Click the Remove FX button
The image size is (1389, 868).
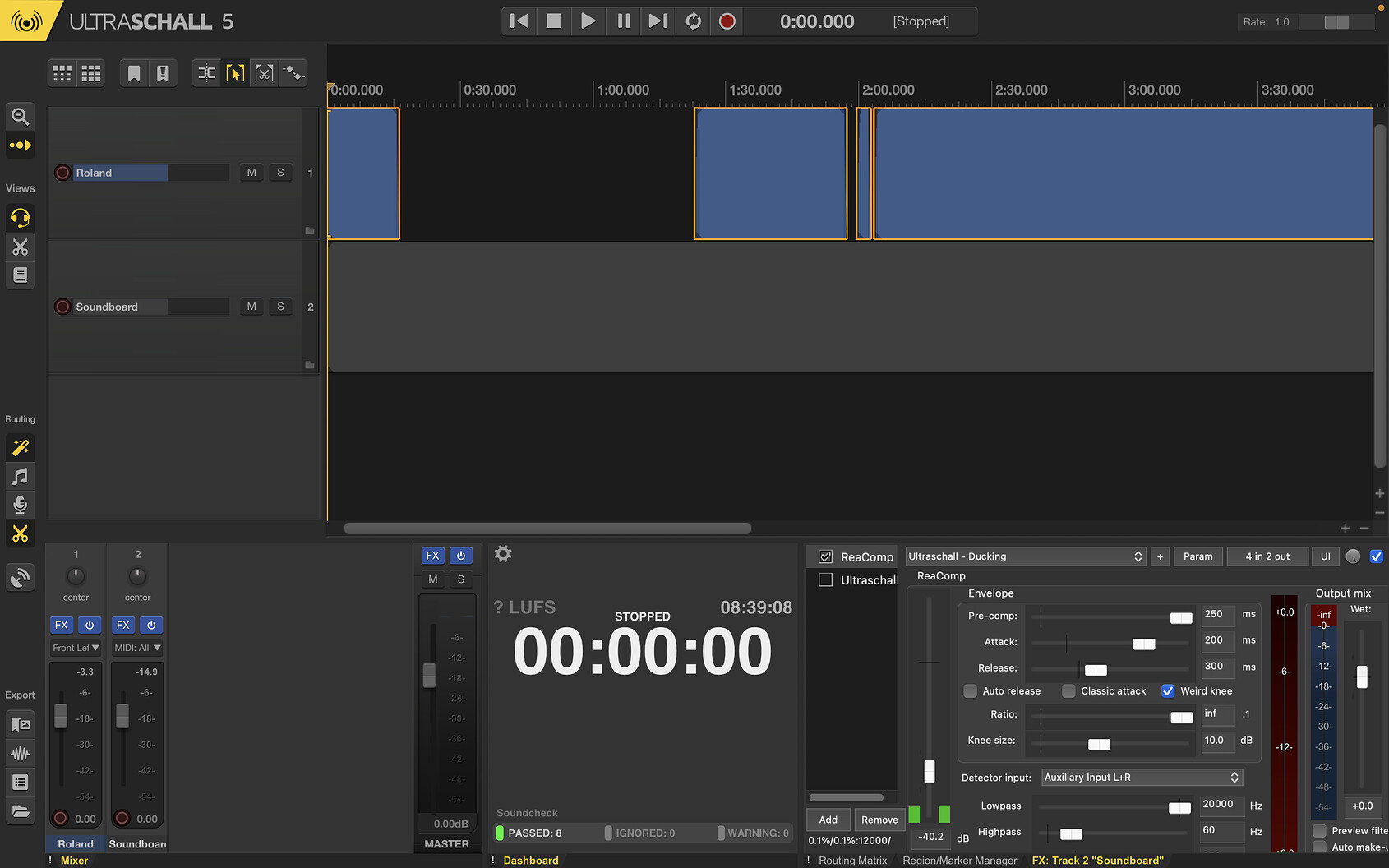(879, 820)
